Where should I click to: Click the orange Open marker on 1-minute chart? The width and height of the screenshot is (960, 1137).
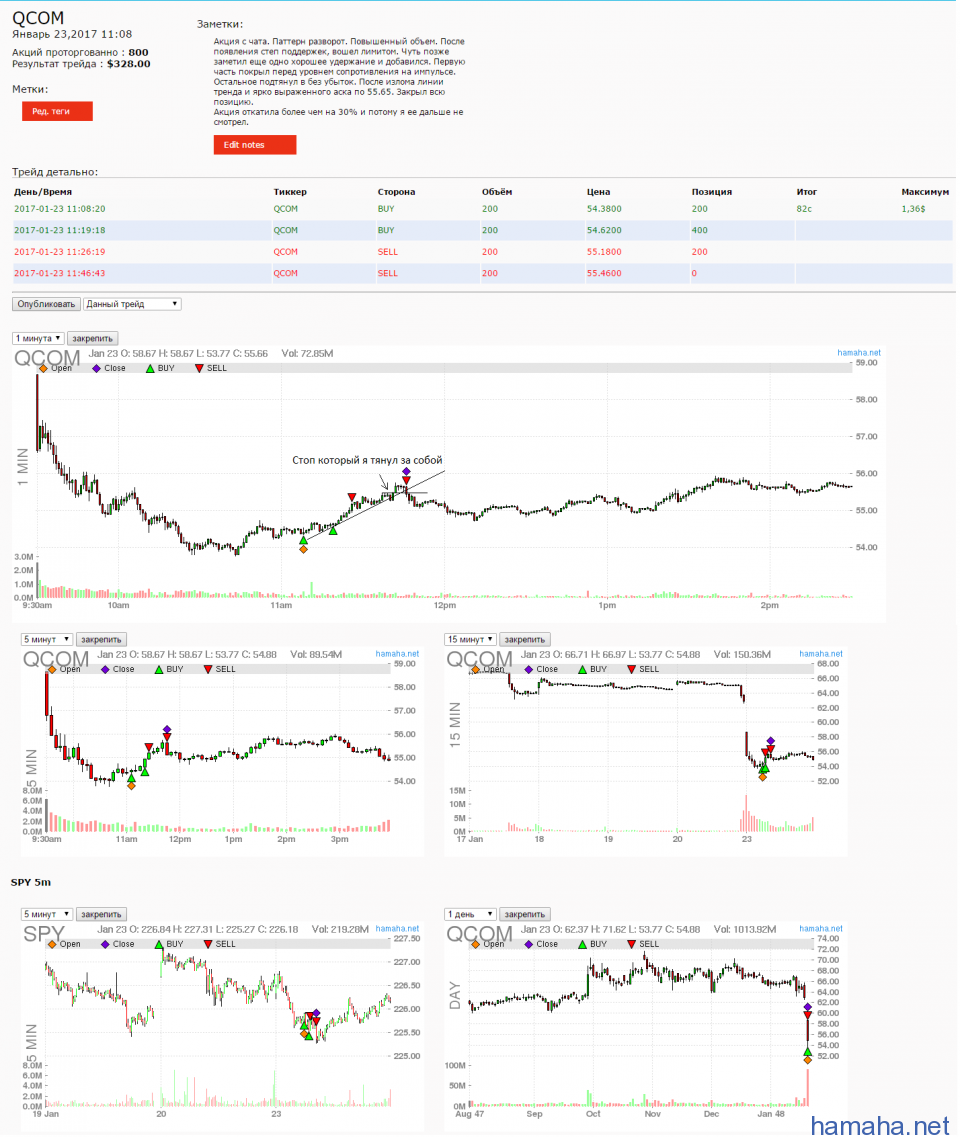(303, 549)
